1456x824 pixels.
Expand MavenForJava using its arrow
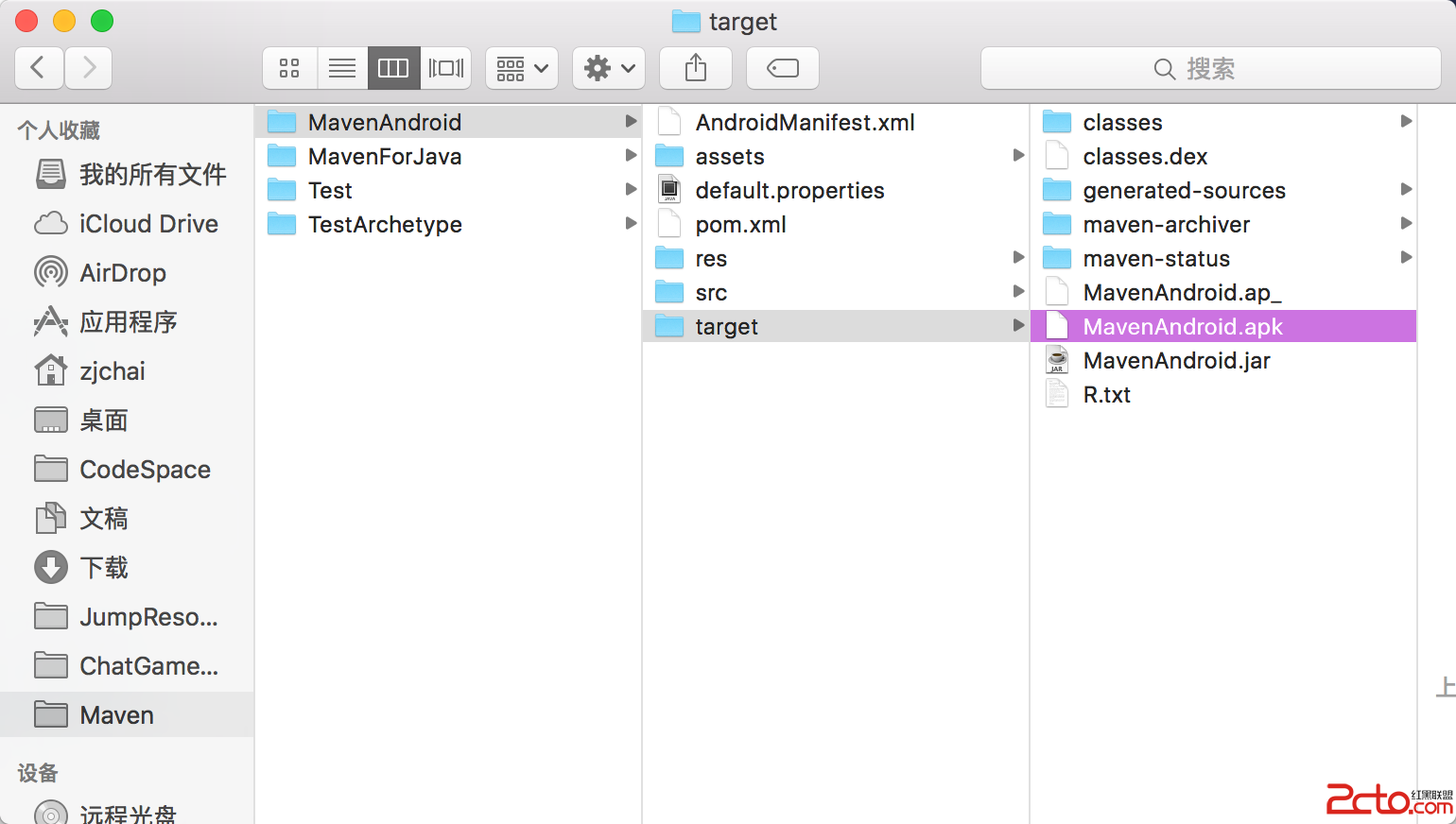pyautogui.click(x=631, y=155)
